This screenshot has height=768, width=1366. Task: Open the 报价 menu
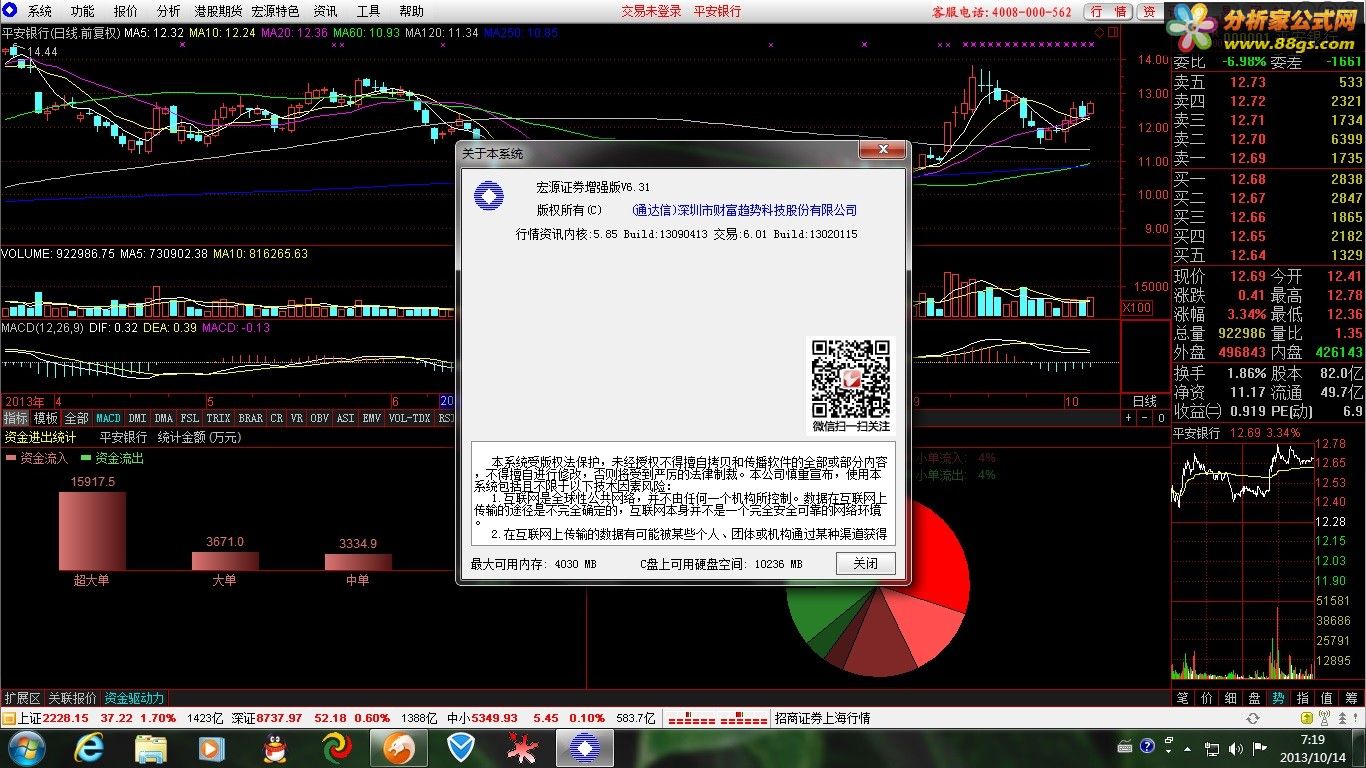coord(126,11)
